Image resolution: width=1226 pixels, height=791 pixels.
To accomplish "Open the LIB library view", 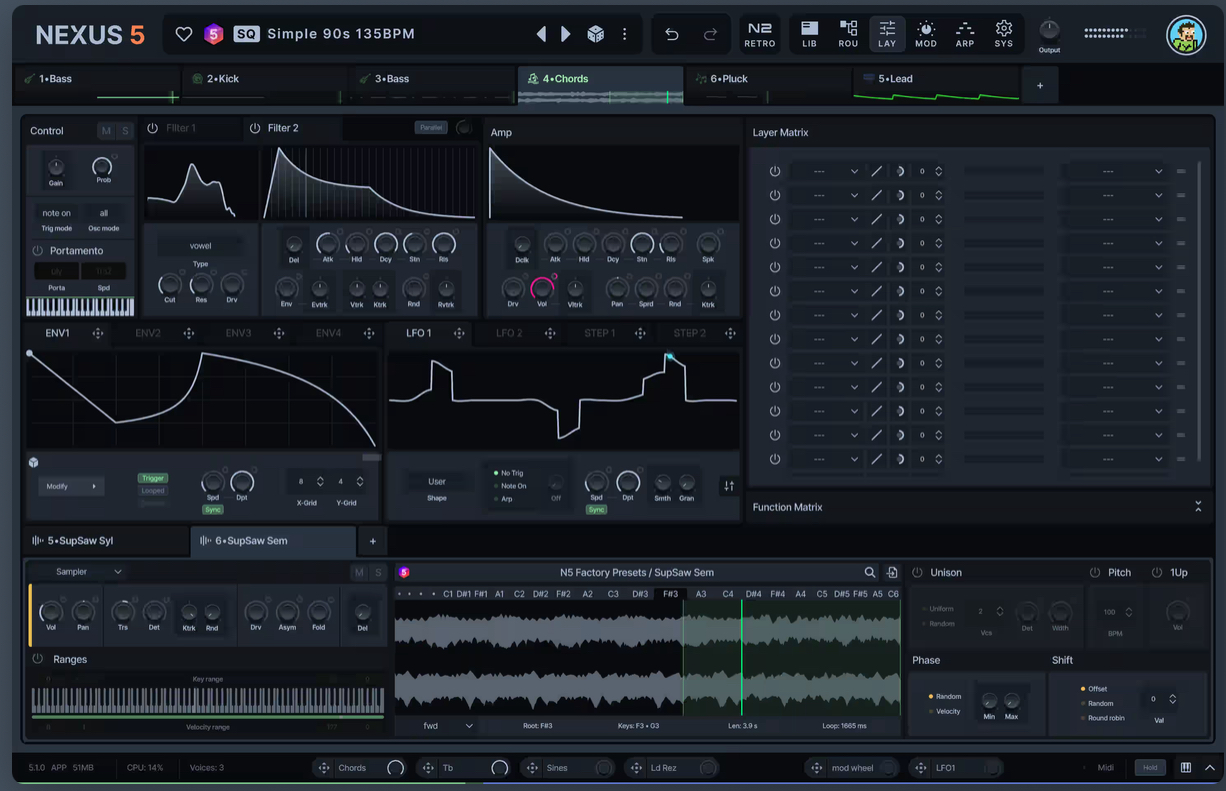I will [809, 34].
